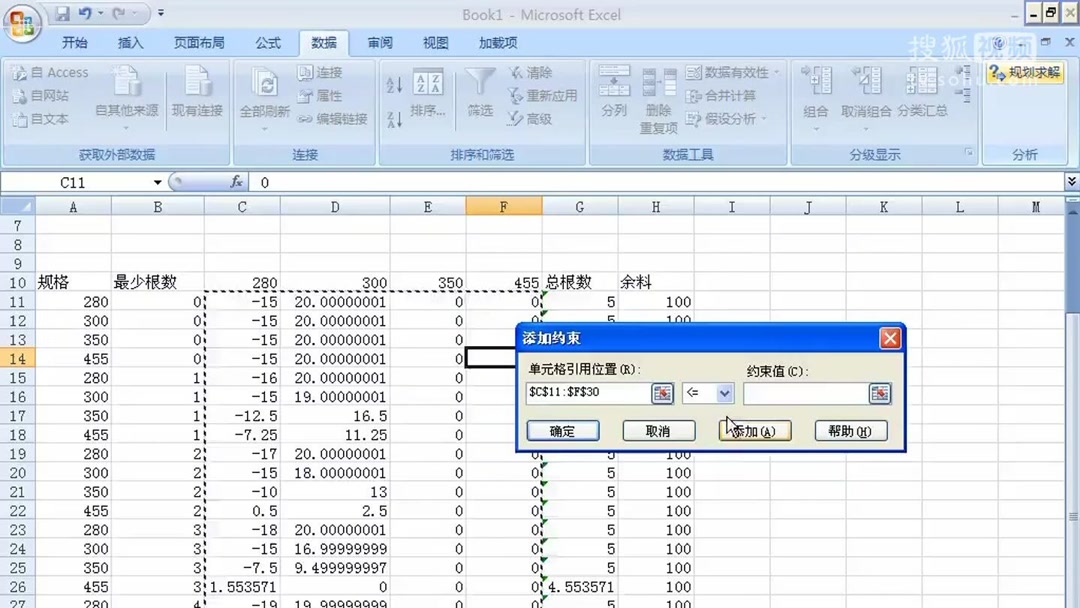
Task: Switch to the 公式 ribbon tab
Action: pos(268,42)
